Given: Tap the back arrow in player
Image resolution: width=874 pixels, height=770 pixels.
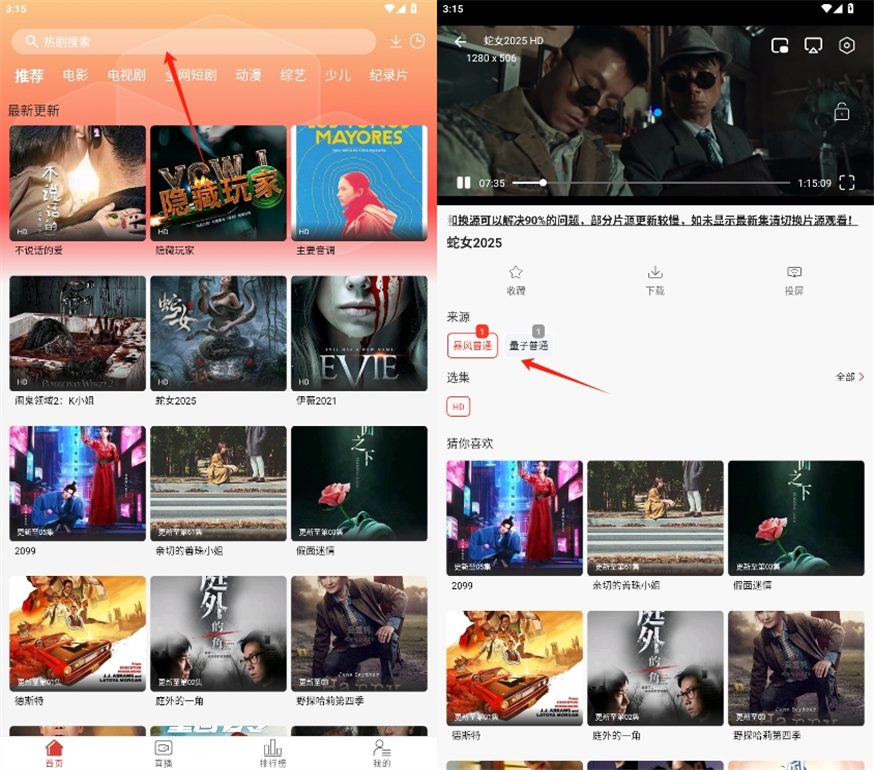Looking at the screenshot, I should [460, 42].
